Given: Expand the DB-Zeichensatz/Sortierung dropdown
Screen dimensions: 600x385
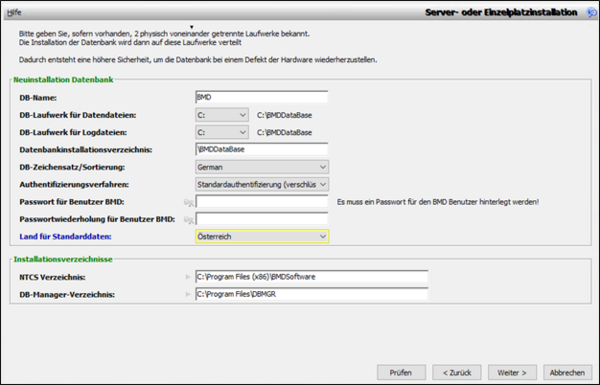Looking at the screenshot, I should point(262,167).
